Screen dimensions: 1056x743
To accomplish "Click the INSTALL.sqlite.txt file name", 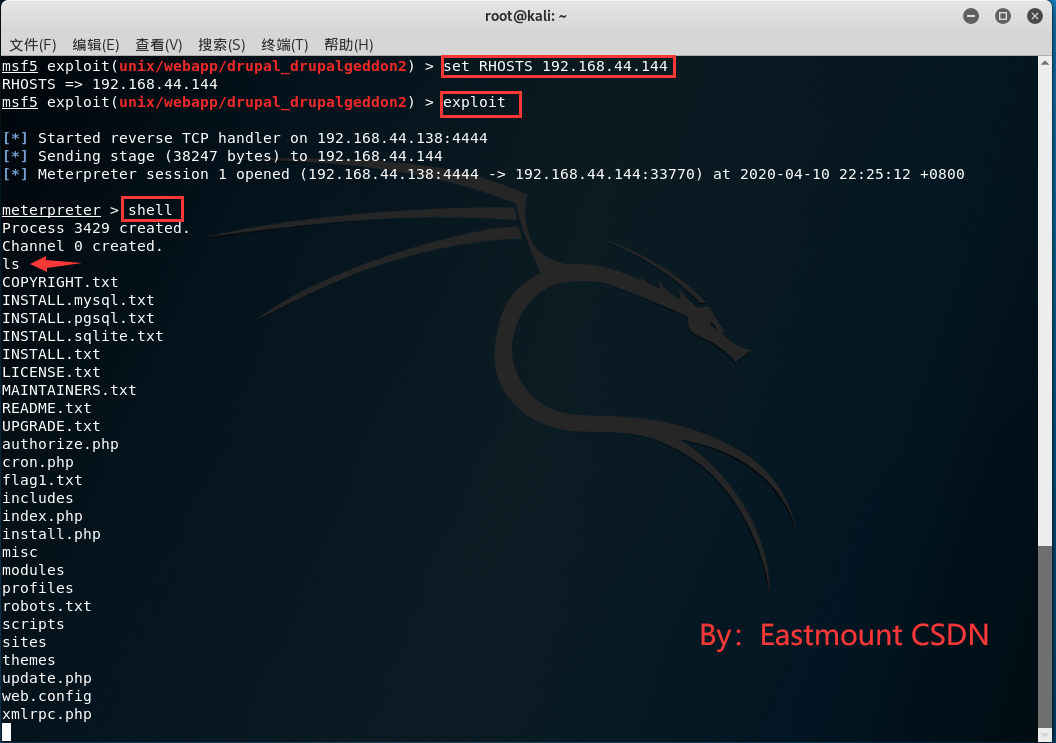I will (x=82, y=336).
